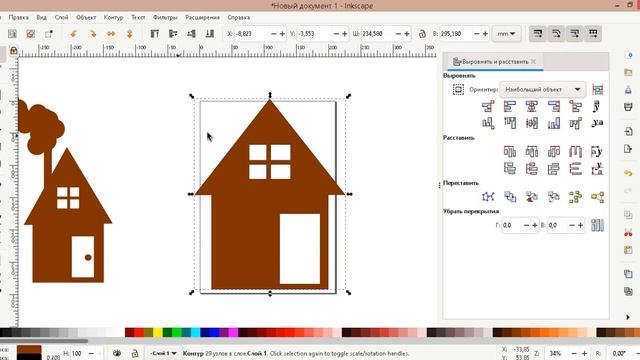Open the Слой menu

click(61, 18)
